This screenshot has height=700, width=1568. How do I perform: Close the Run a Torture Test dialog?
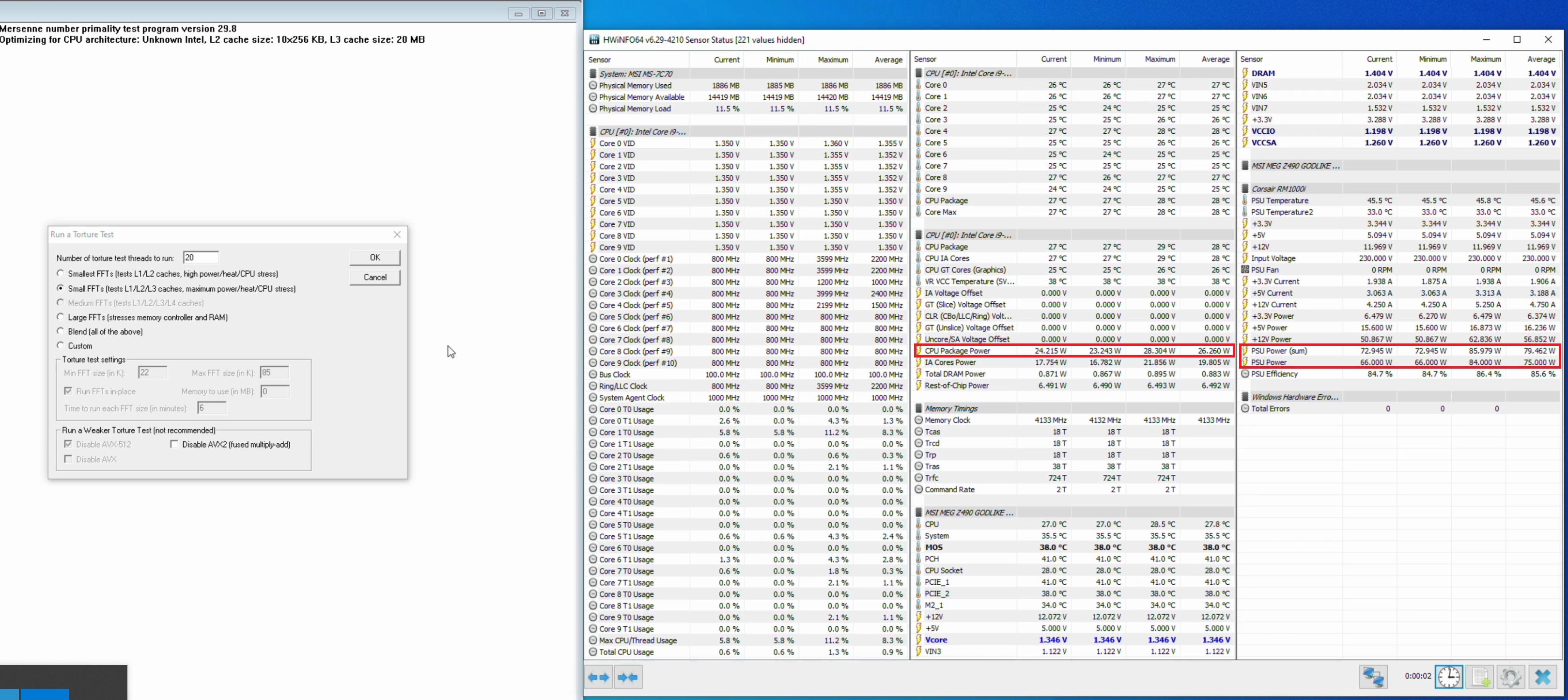(397, 234)
